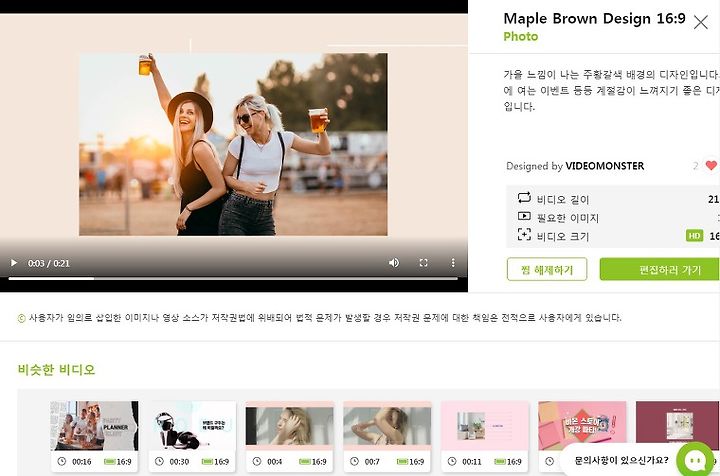This screenshot has height=476, width=720.
Task: Click the 0:03 / 0:21 video time display
Action: [x=49, y=263]
